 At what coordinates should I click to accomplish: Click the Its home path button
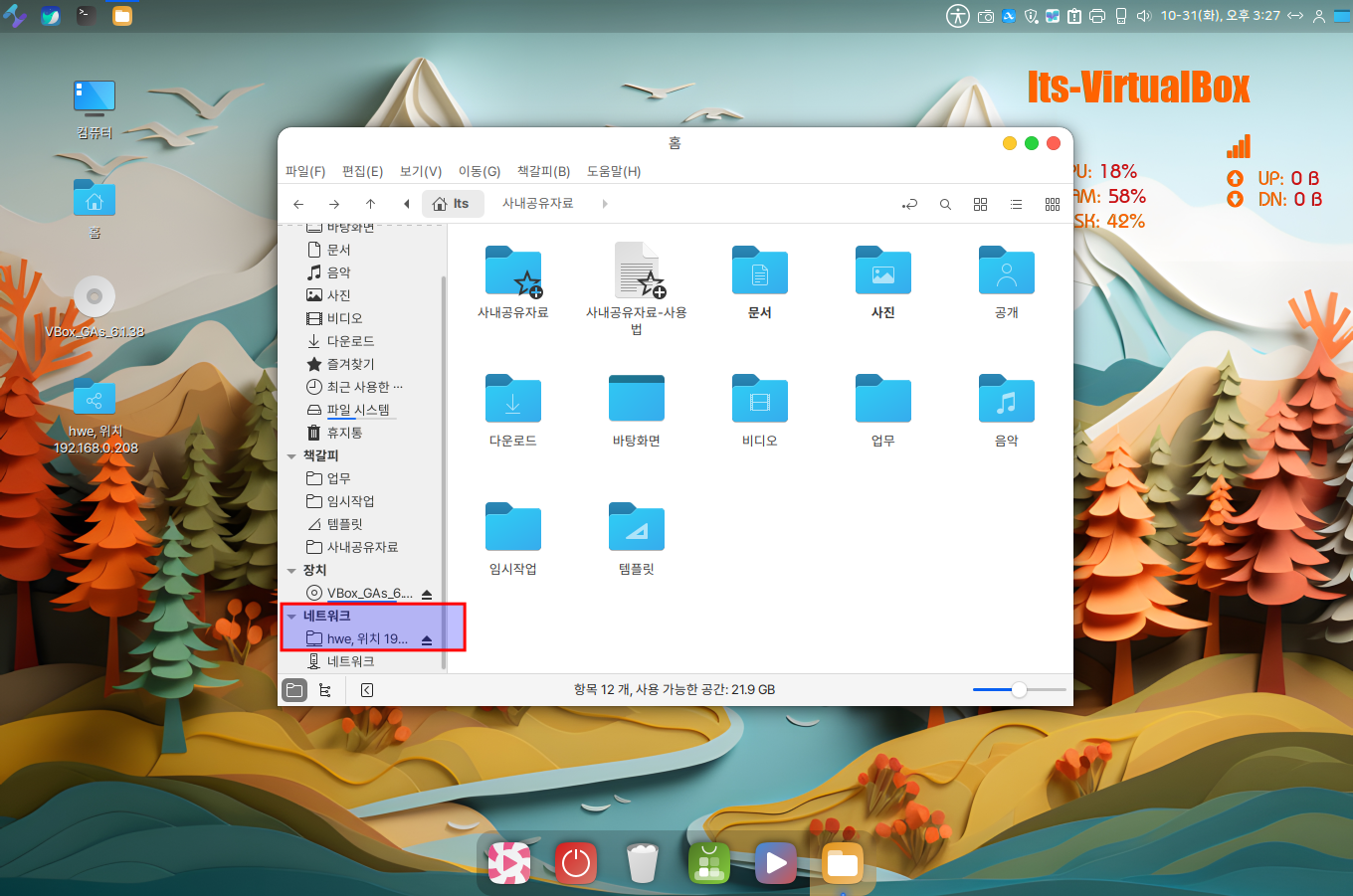(452, 204)
